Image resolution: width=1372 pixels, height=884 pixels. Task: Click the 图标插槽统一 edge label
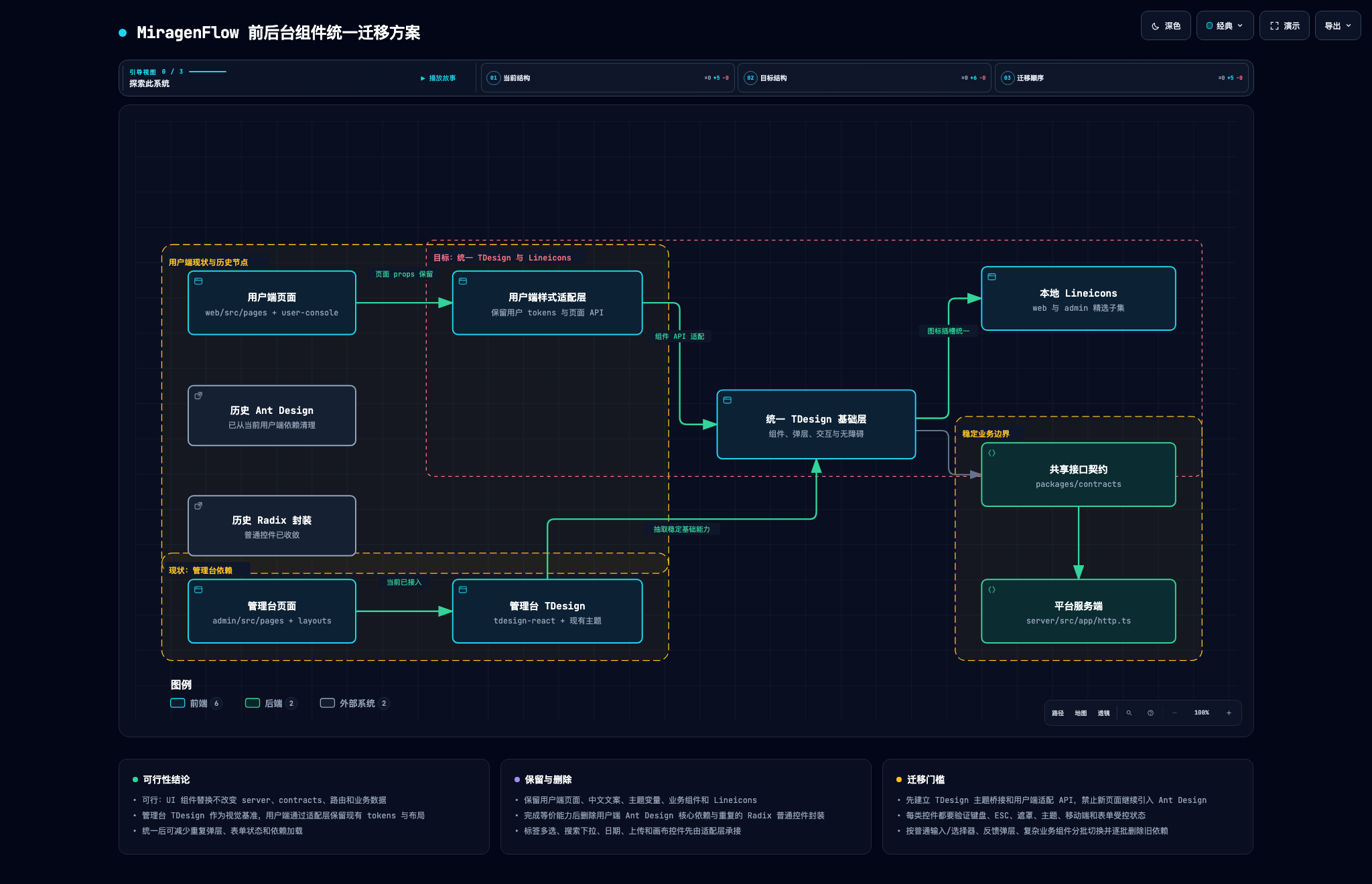click(948, 331)
